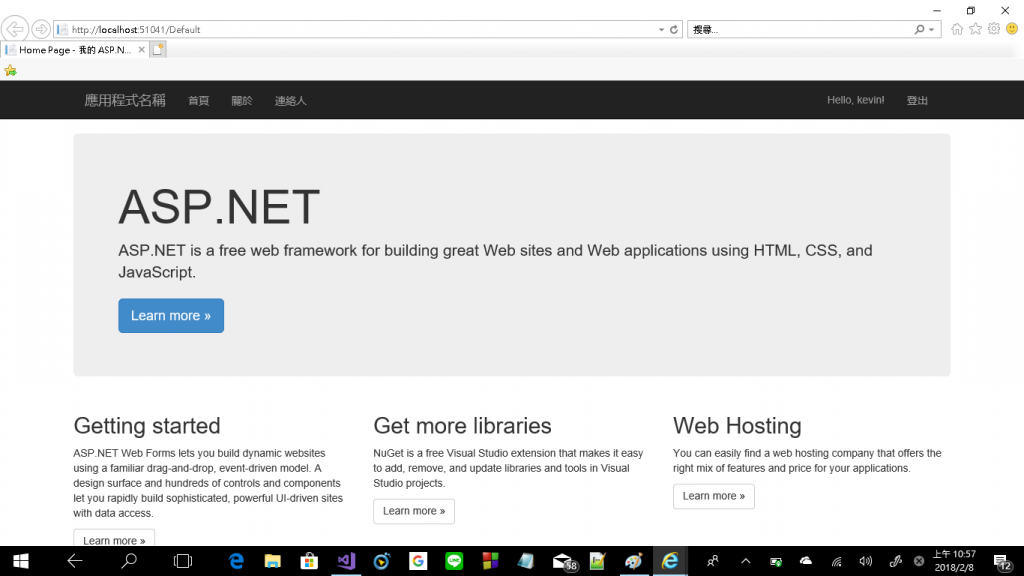
Task: Open the 連絡人 nav menu item
Action: (x=291, y=101)
